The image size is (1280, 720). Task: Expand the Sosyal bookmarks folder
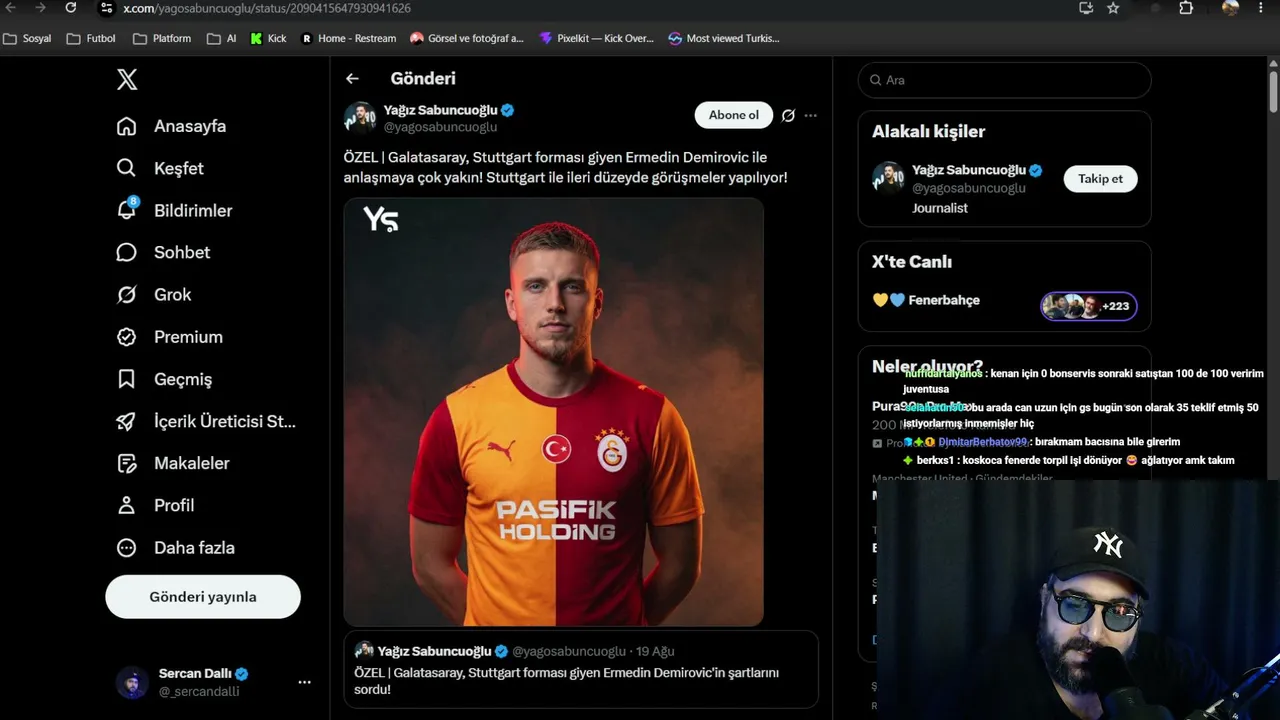28,38
